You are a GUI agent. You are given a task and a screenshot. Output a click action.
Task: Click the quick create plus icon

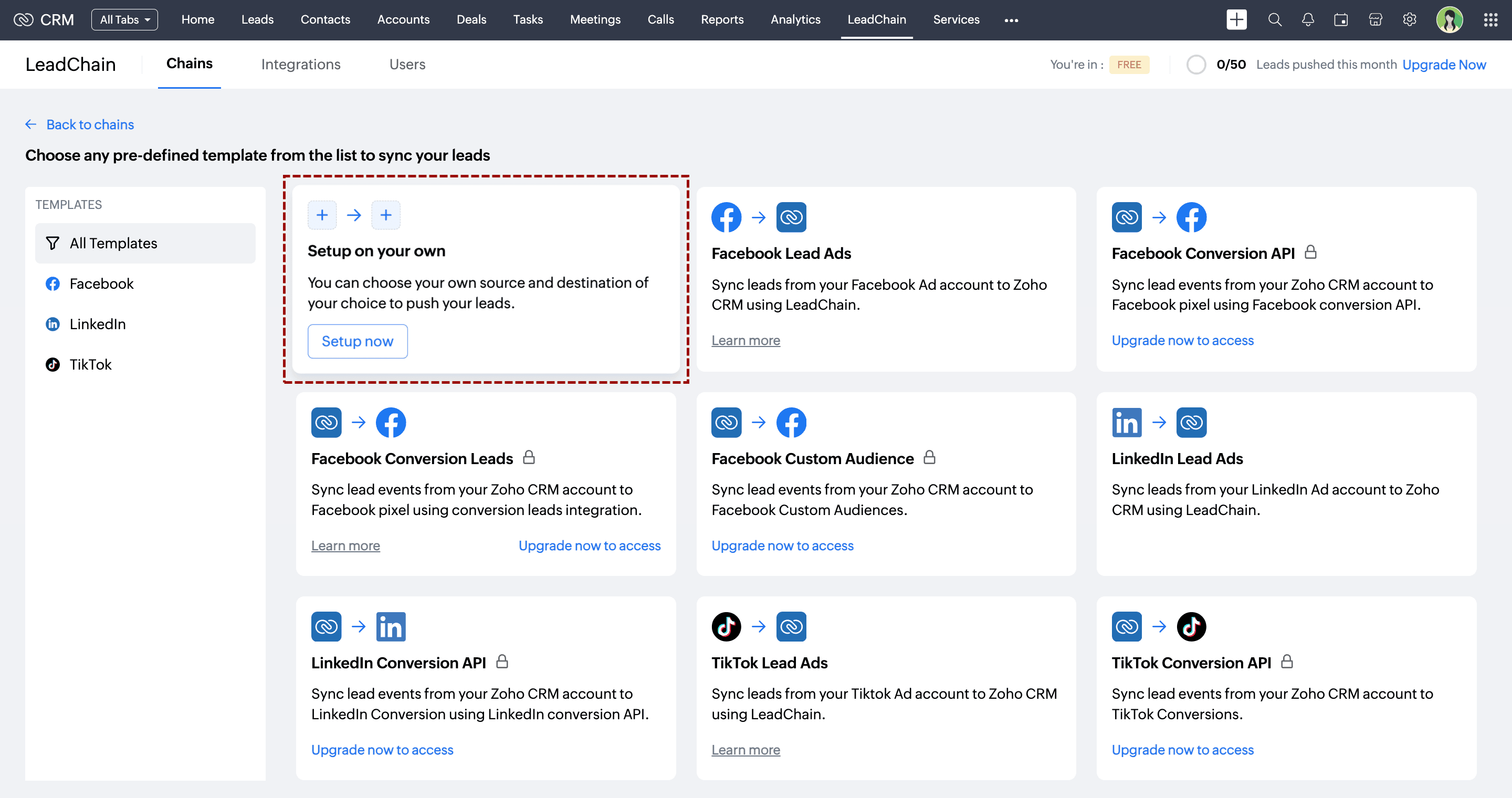click(1236, 19)
